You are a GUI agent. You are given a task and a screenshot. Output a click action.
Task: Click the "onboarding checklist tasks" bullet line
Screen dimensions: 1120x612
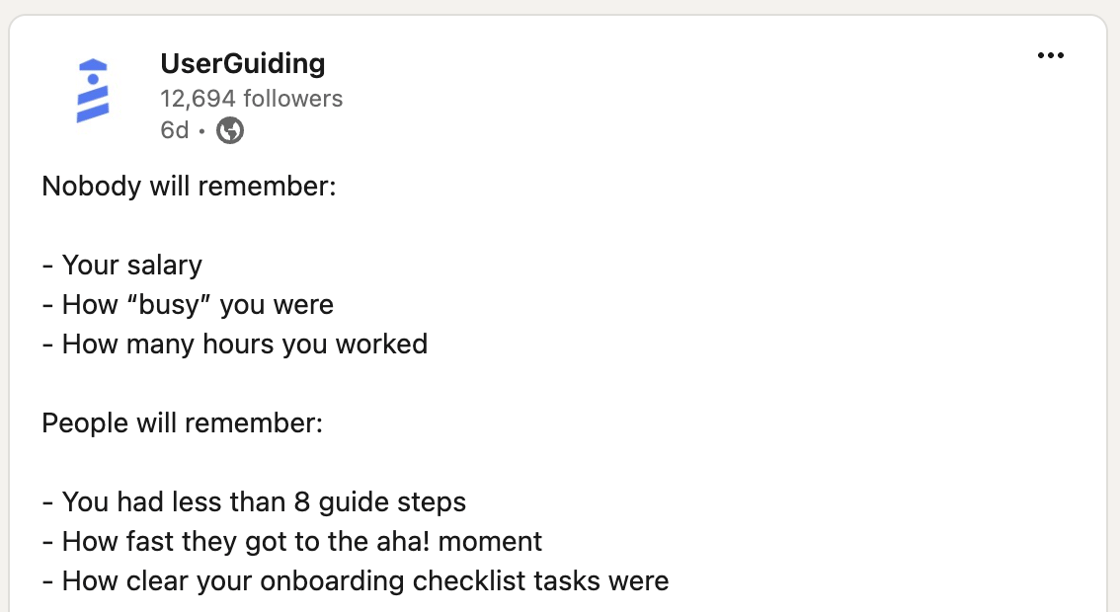365,581
